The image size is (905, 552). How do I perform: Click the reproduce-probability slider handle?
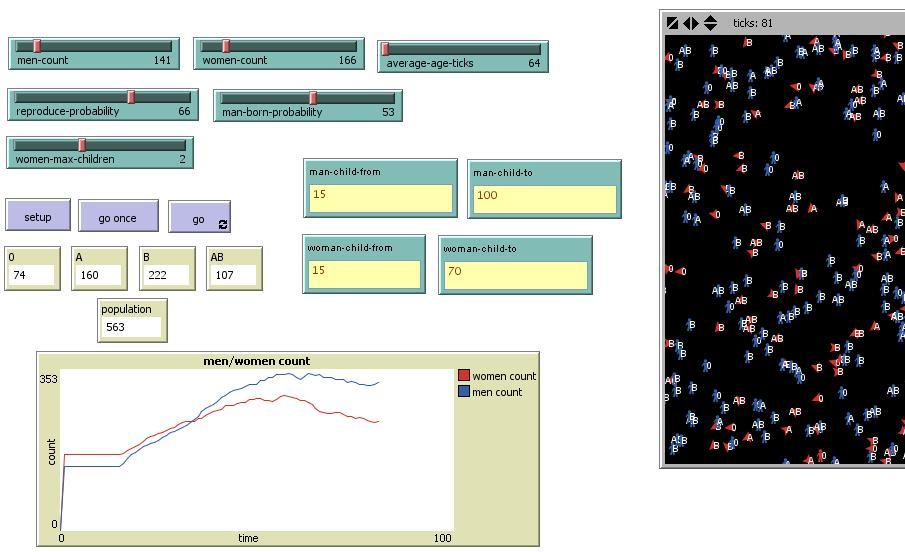tap(131, 97)
